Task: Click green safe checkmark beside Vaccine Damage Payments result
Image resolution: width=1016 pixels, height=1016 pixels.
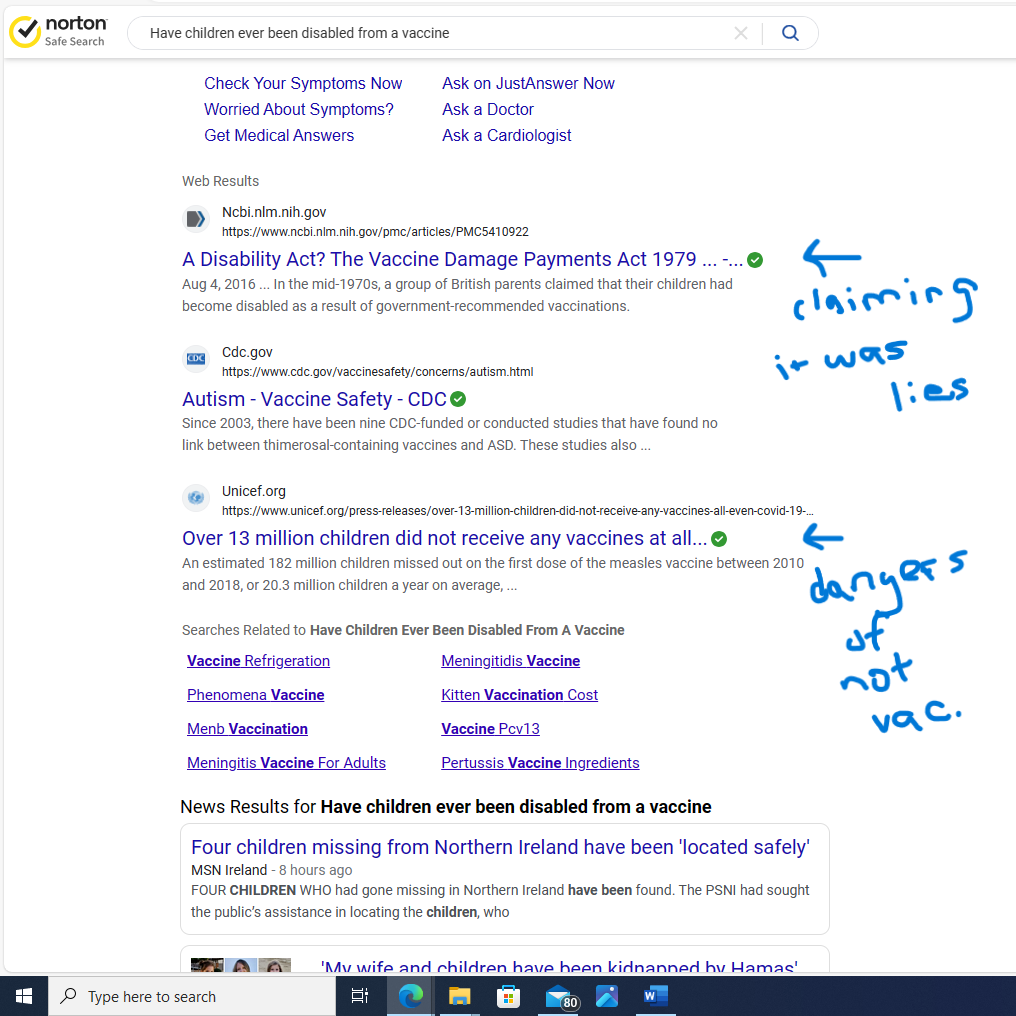Action: (754, 260)
